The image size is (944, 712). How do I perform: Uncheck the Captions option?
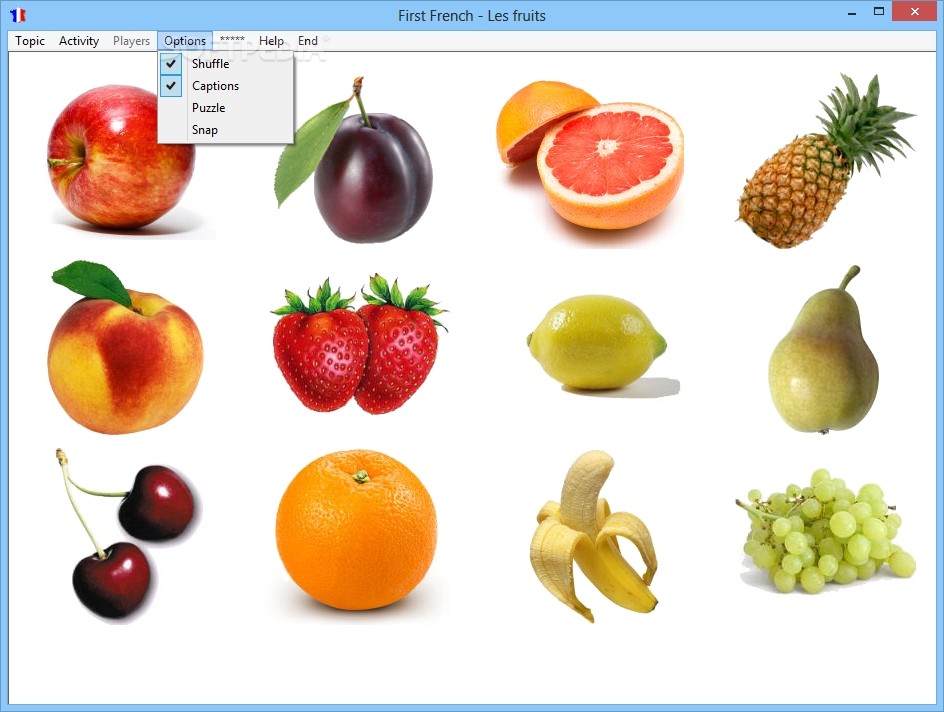click(226, 85)
